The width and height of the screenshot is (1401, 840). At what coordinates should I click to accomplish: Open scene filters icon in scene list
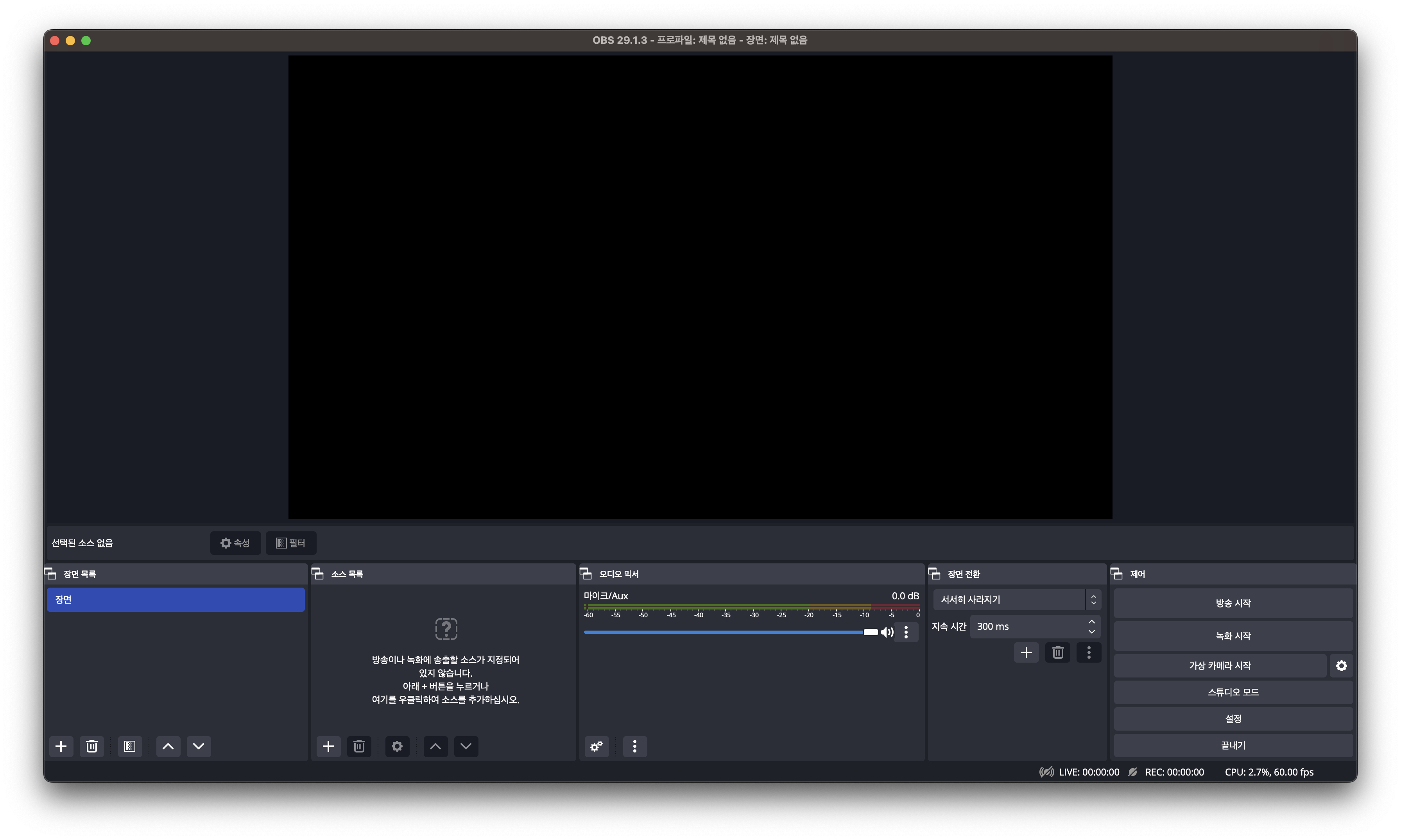coord(130,746)
